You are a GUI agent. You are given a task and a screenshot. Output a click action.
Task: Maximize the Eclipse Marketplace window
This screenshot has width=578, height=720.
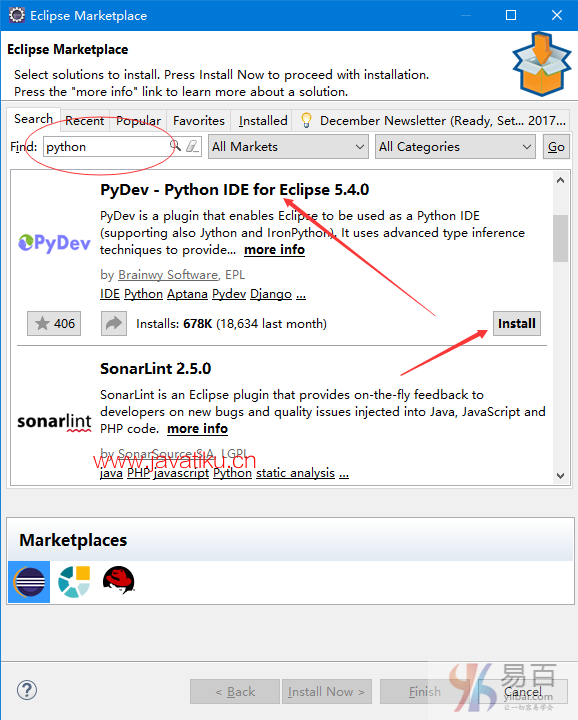coord(511,15)
